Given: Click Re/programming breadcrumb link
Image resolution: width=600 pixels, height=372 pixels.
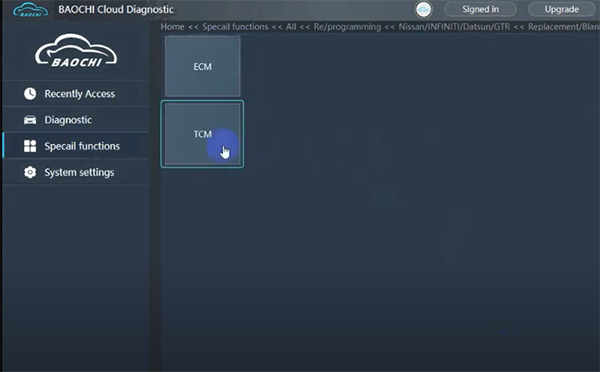Looking at the screenshot, I should pos(347,27).
